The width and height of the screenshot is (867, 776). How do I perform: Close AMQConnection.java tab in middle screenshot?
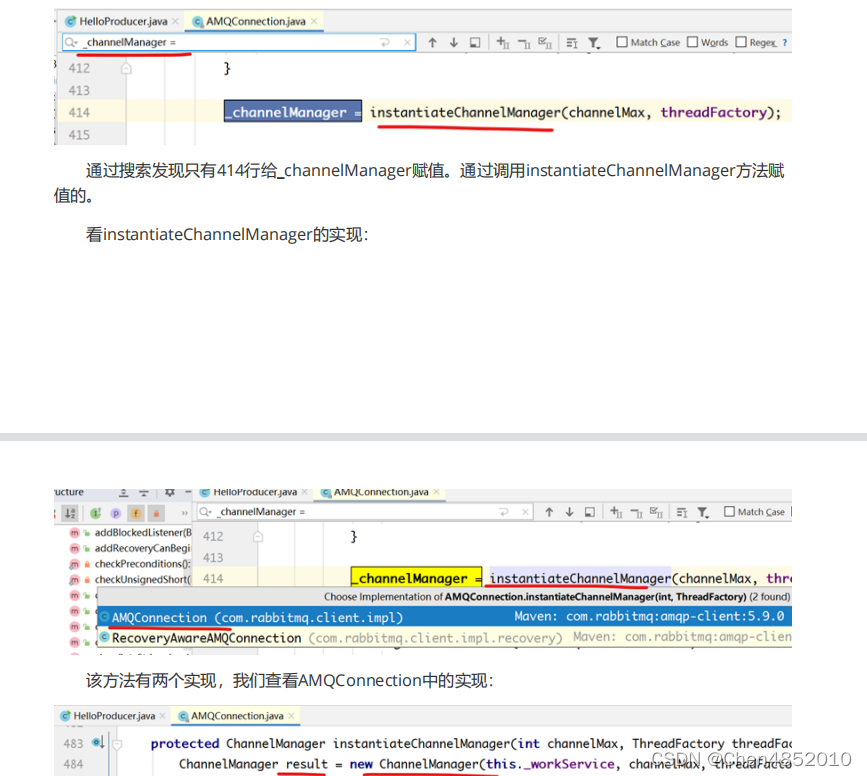(437, 492)
